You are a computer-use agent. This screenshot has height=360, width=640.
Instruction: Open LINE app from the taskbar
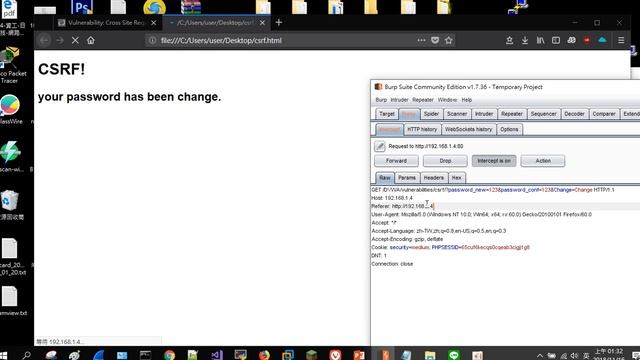pos(454,355)
